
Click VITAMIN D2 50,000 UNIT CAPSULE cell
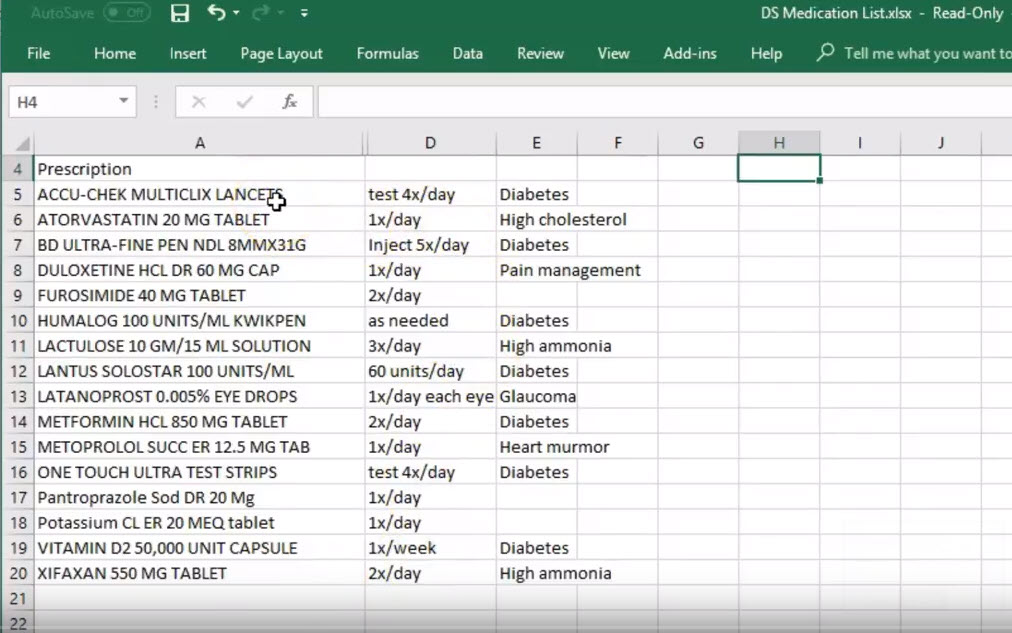coord(199,548)
